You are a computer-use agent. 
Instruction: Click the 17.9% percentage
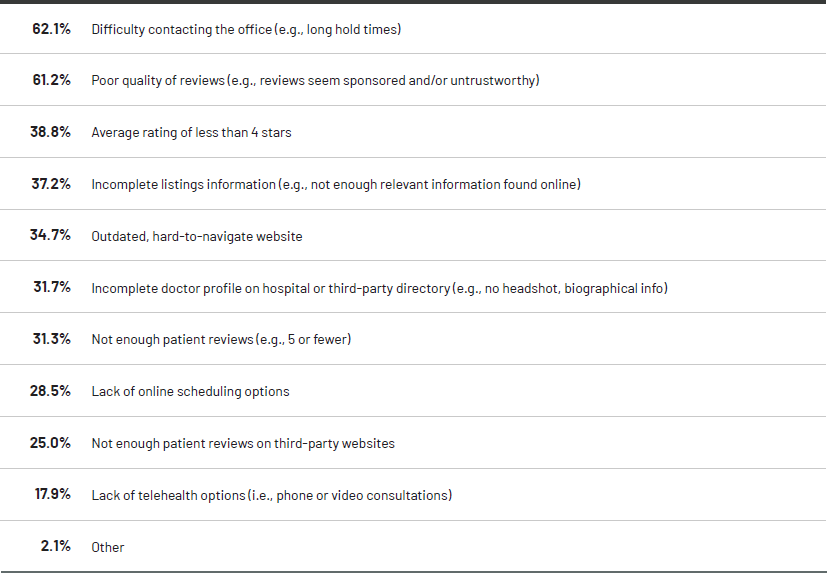click(51, 495)
